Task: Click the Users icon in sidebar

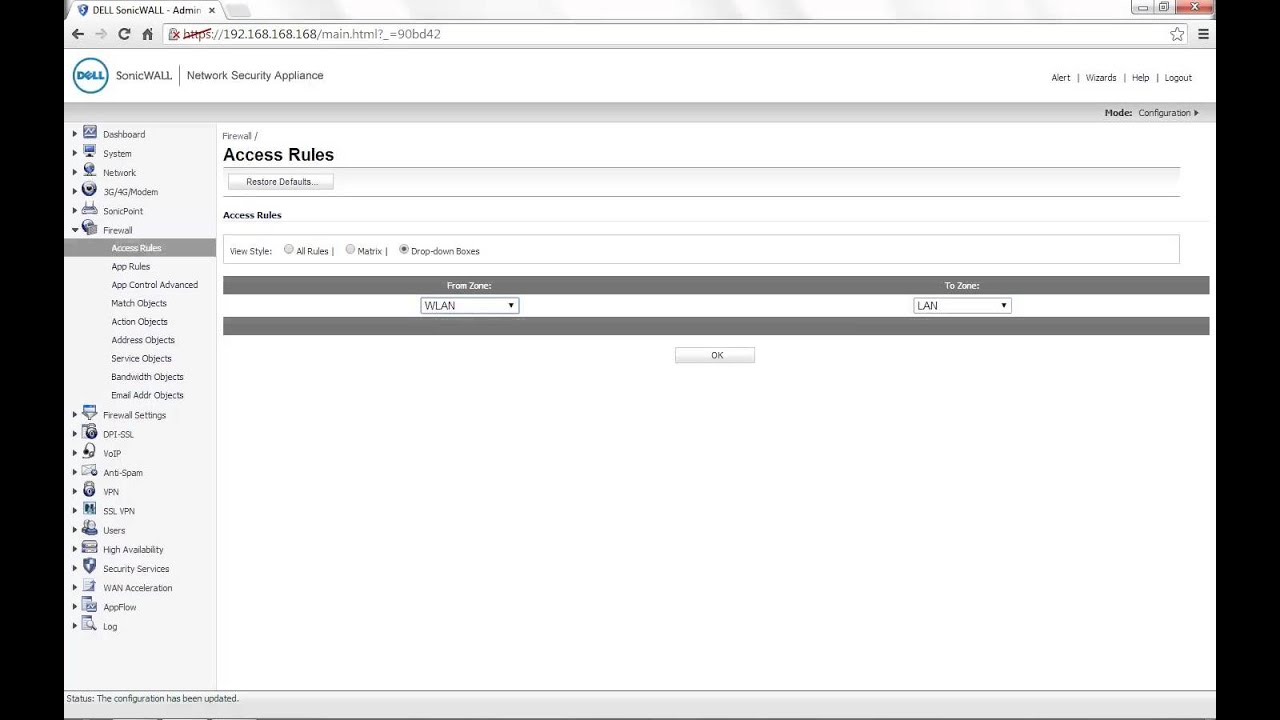Action: 90,529
